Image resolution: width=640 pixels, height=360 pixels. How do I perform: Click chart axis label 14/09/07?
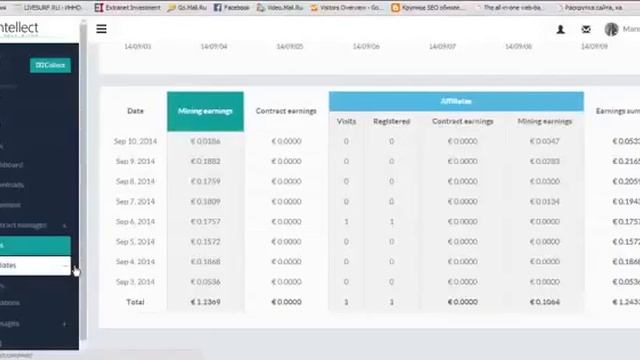pyautogui.click(x=442, y=47)
